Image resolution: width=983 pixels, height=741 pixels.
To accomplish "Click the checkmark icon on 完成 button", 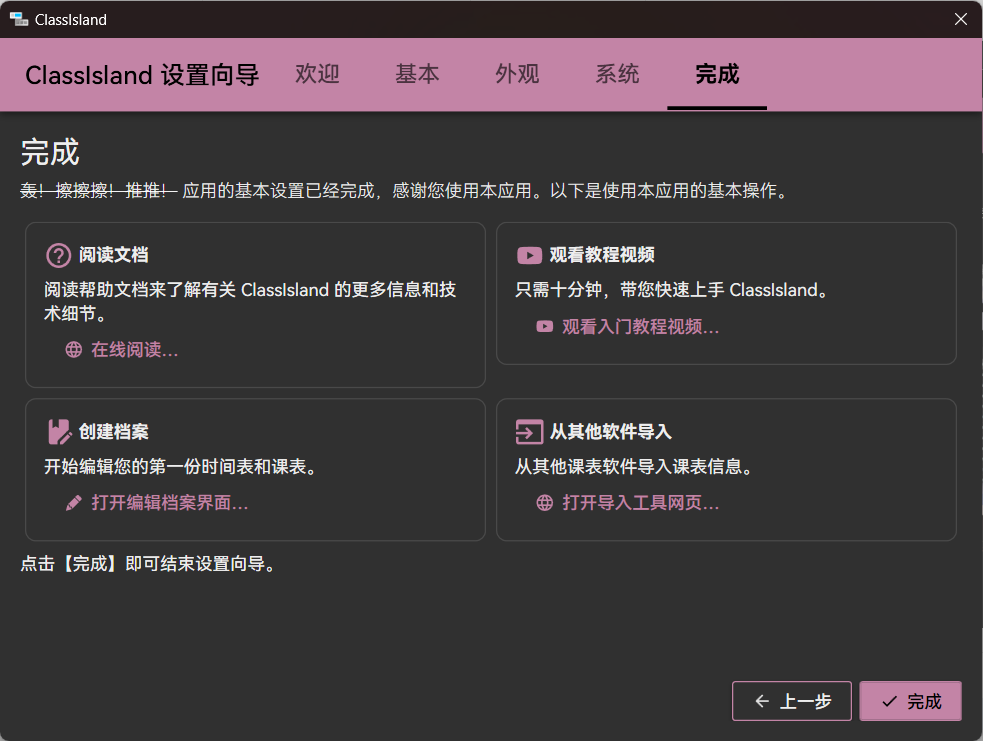I will tap(889, 702).
